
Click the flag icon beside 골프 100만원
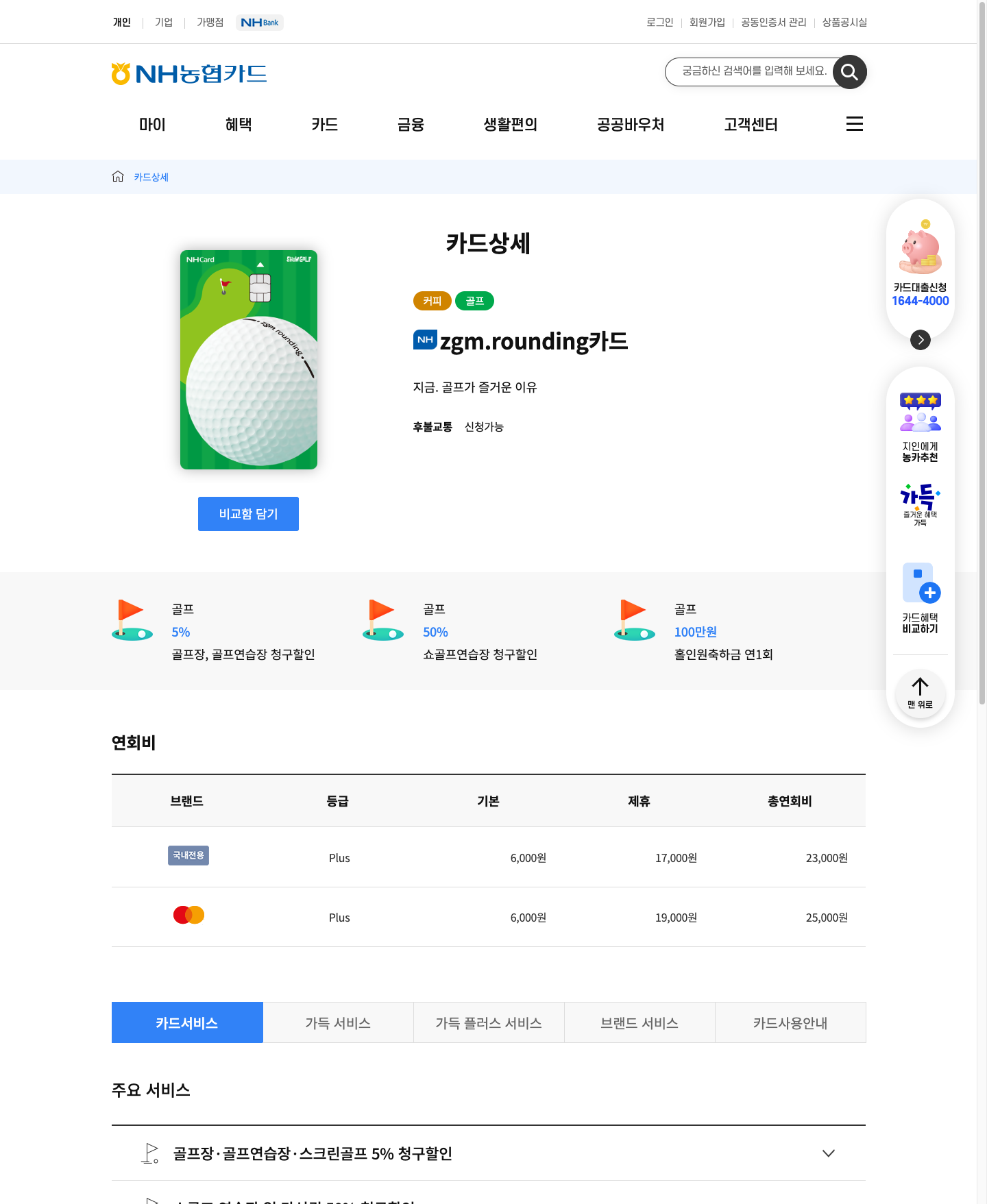[x=635, y=620]
